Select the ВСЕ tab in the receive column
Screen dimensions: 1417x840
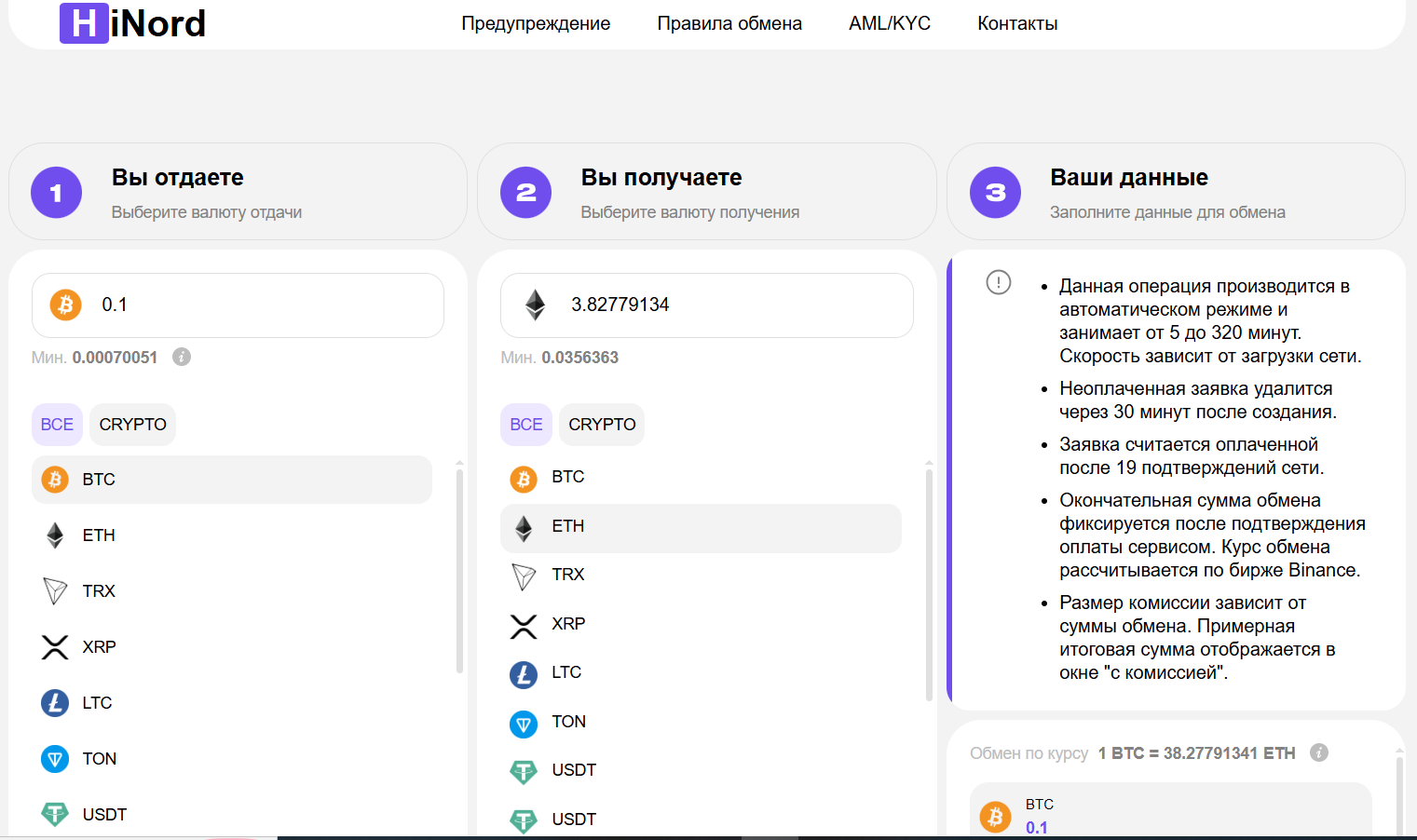coord(526,425)
